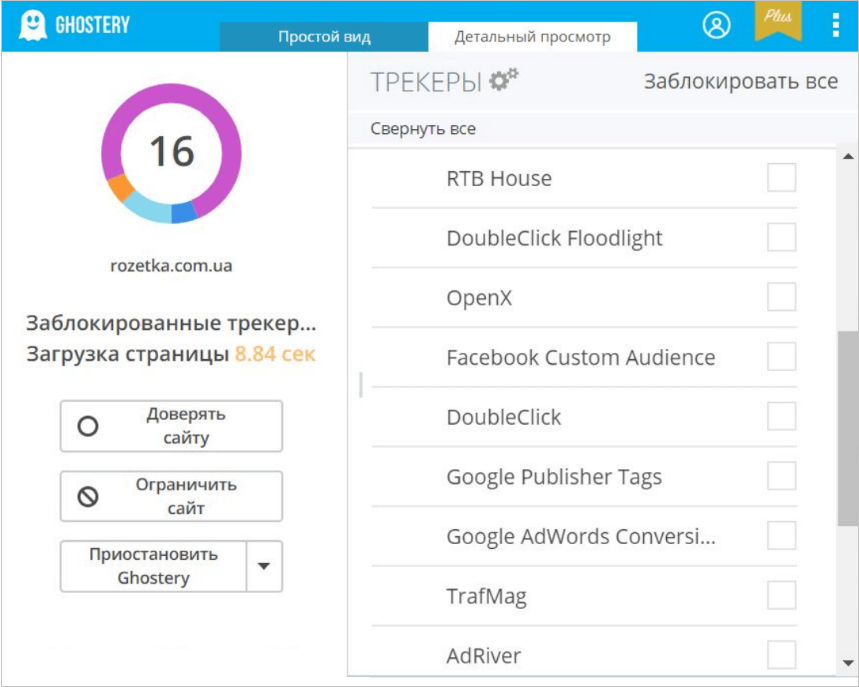Select the AdRiver tracker name
Screen dimensions: 859x687
(x=484, y=656)
